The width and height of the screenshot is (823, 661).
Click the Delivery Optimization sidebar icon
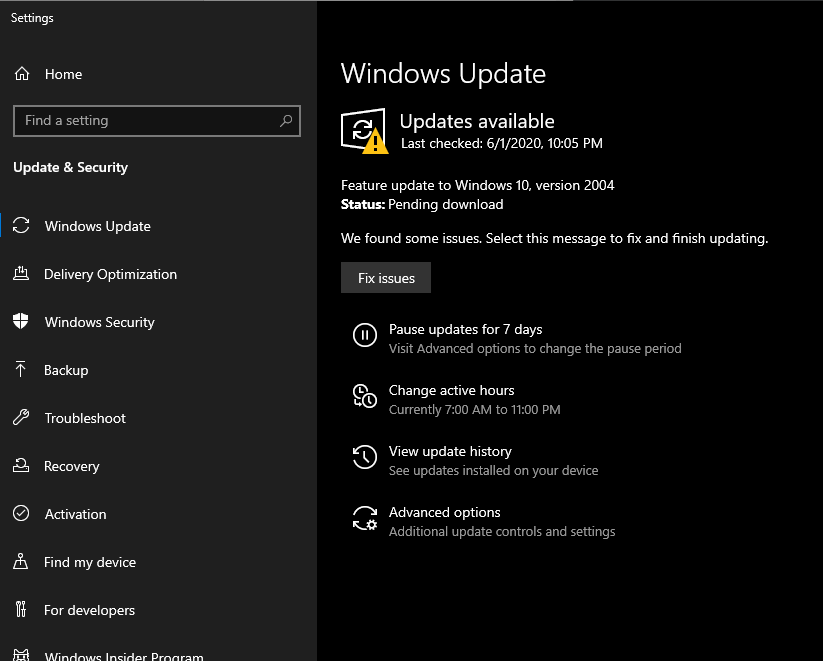tap(21, 274)
